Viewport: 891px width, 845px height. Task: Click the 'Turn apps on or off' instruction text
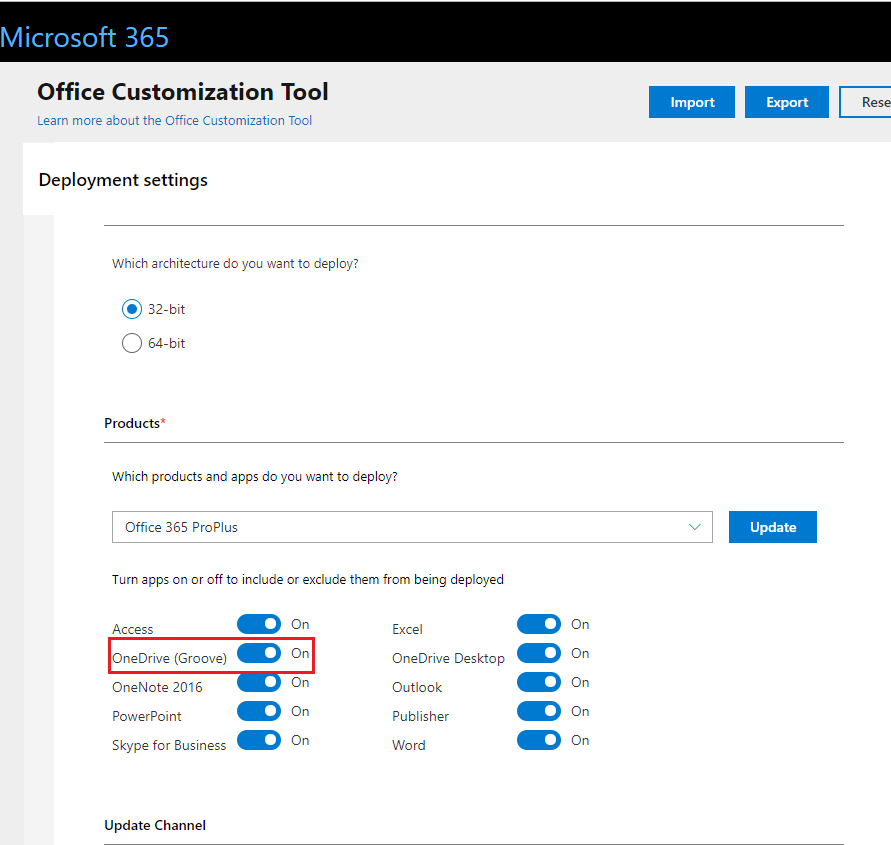click(x=308, y=580)
